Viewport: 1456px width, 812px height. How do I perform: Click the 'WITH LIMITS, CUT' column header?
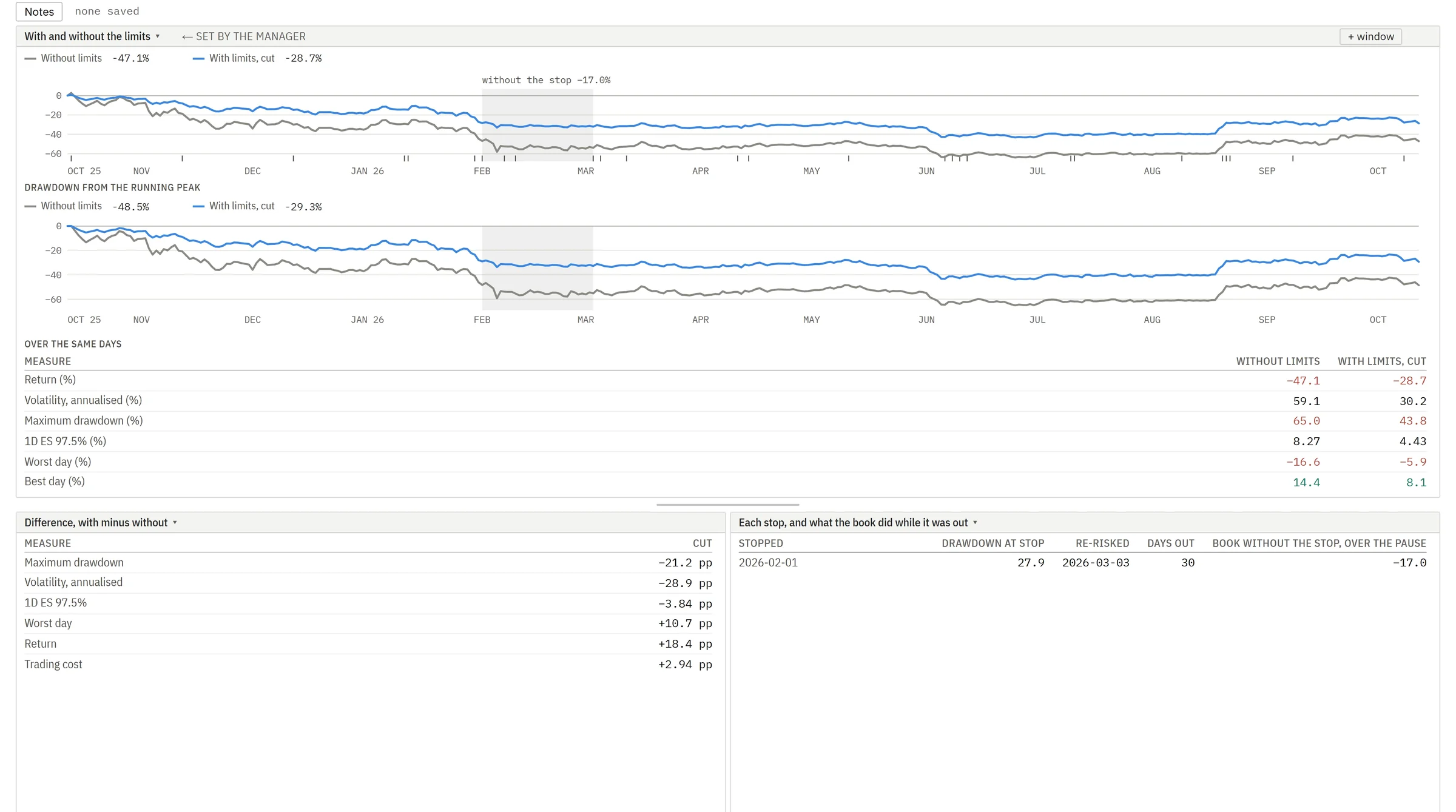pyautogui.click(x=1382, y=361)
